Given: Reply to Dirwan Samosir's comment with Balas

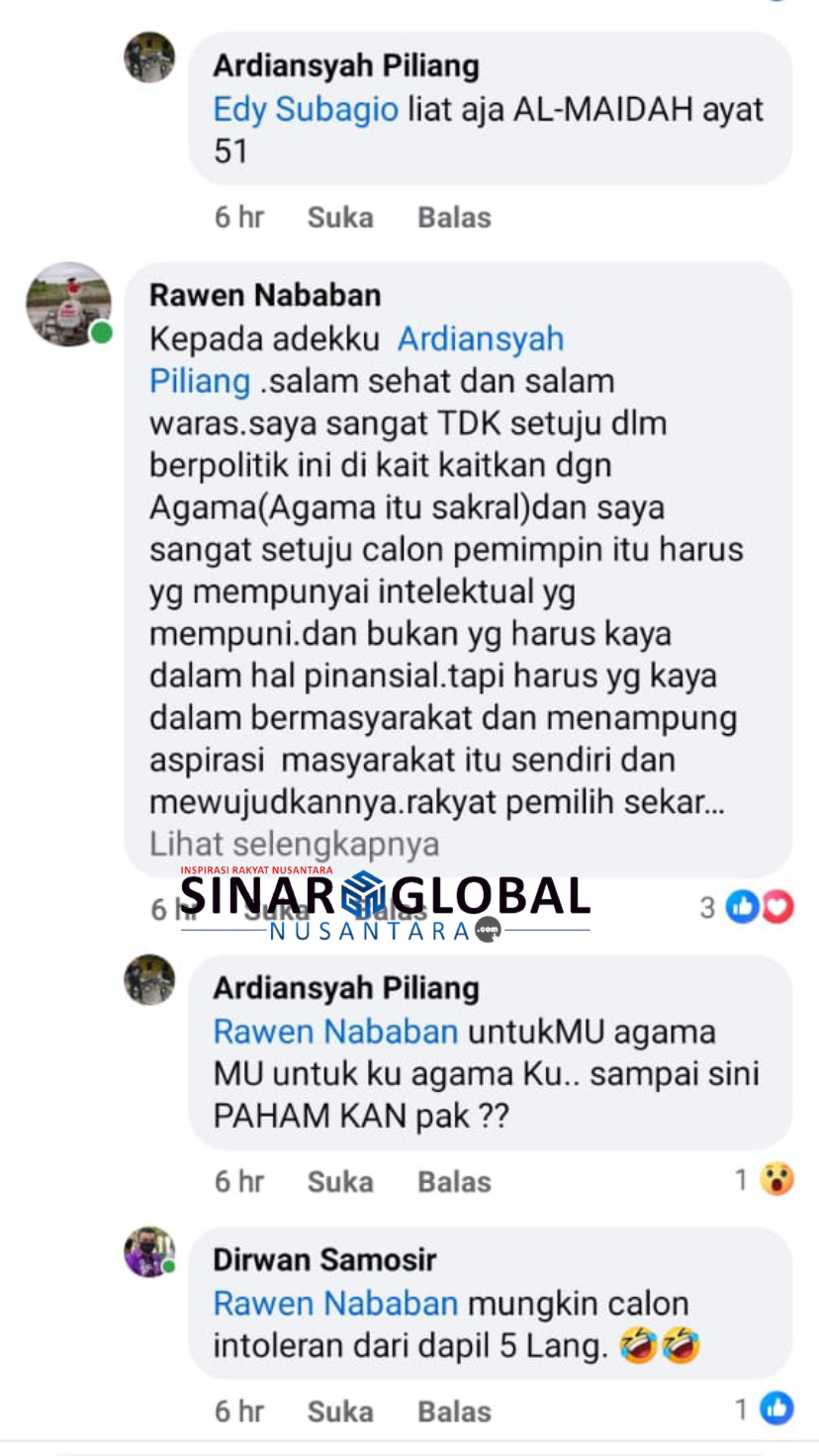Looking at the screenshot, I should [x=454, y=1410].
